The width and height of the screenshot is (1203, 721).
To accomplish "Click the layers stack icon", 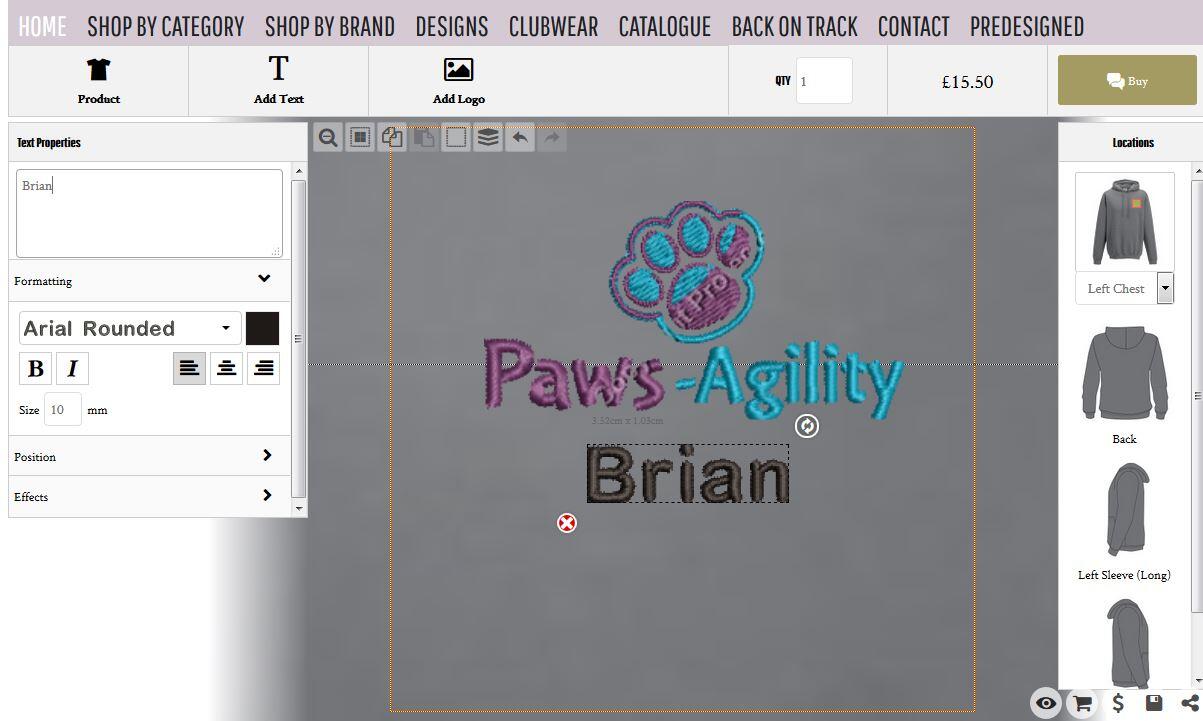I will coord(488,138).
